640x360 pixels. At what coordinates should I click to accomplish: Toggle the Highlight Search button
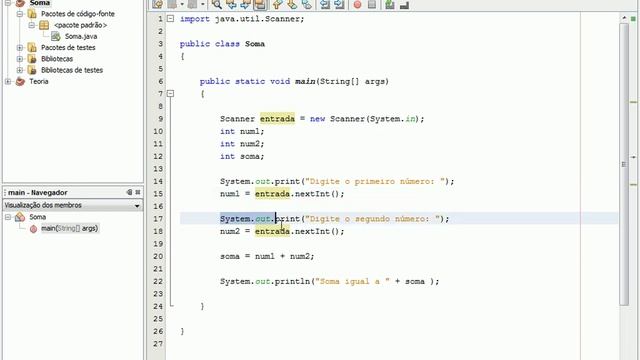pos(260,4)
